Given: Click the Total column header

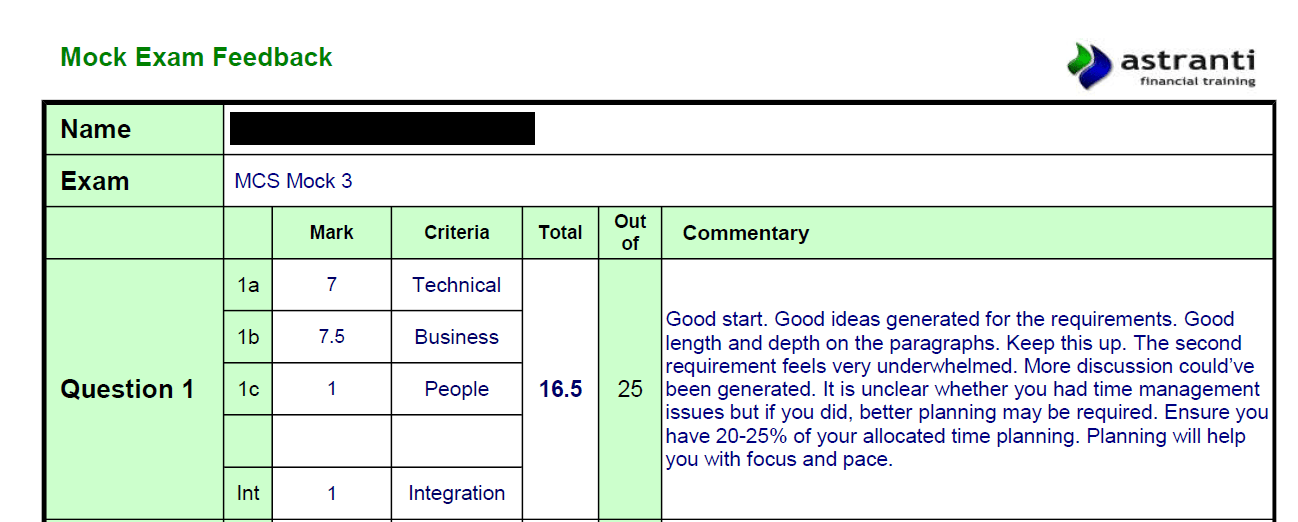Looking at the screenshot, I should point(560,233).
